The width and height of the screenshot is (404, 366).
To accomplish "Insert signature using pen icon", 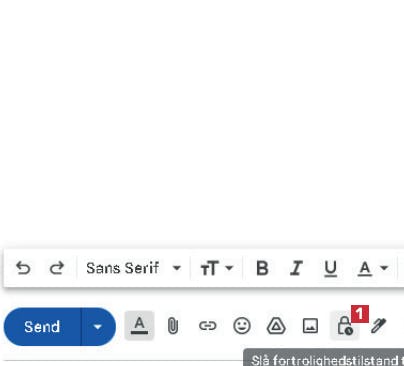I will click(379, 326).
